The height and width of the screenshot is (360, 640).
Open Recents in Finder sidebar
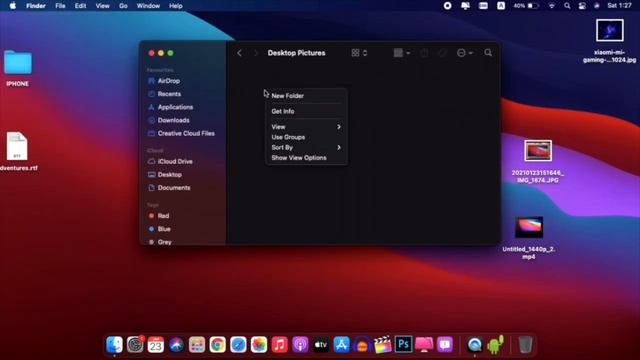(x=164, y=94)
